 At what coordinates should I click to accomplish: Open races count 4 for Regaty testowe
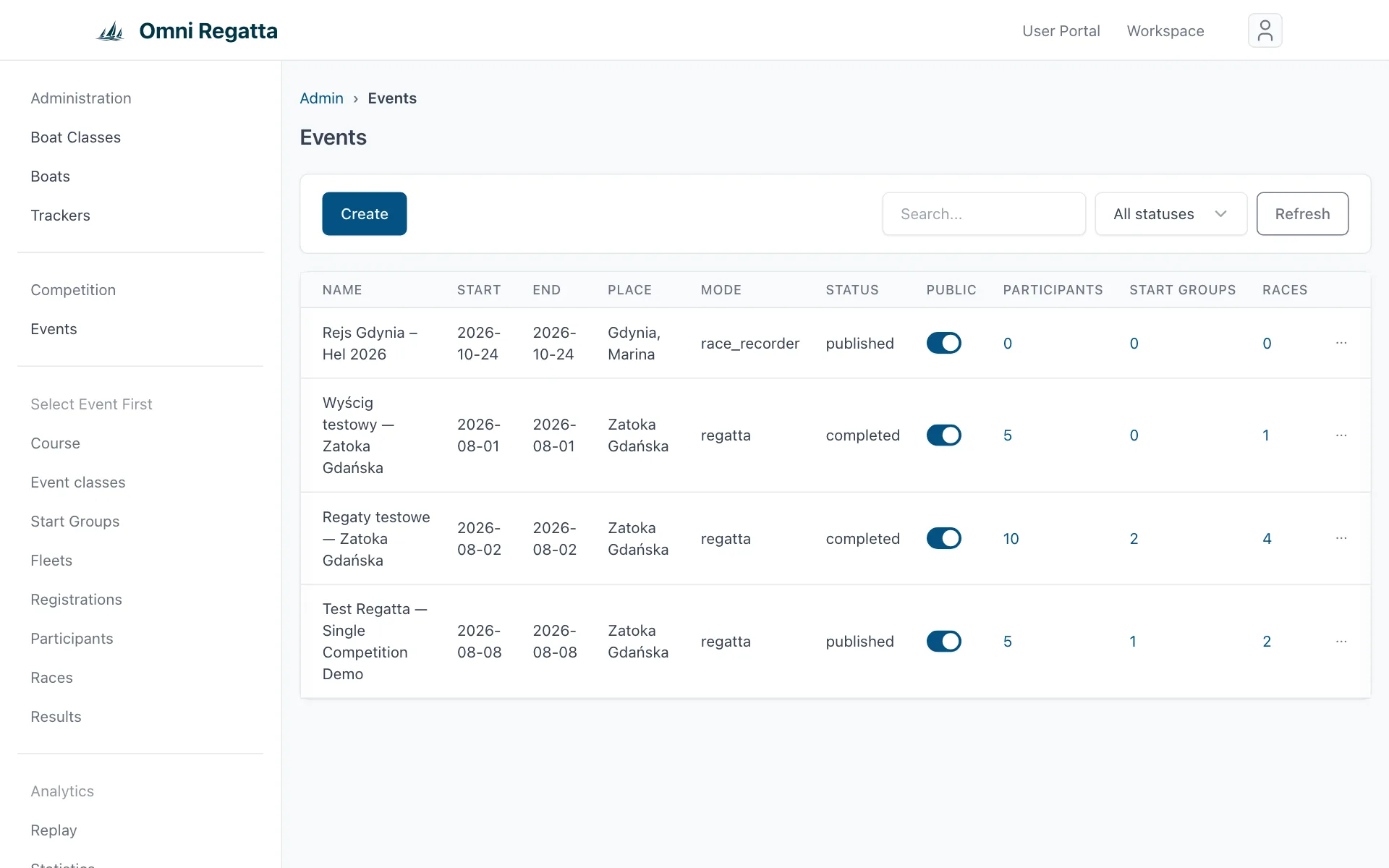click(x=1267, y=539)
